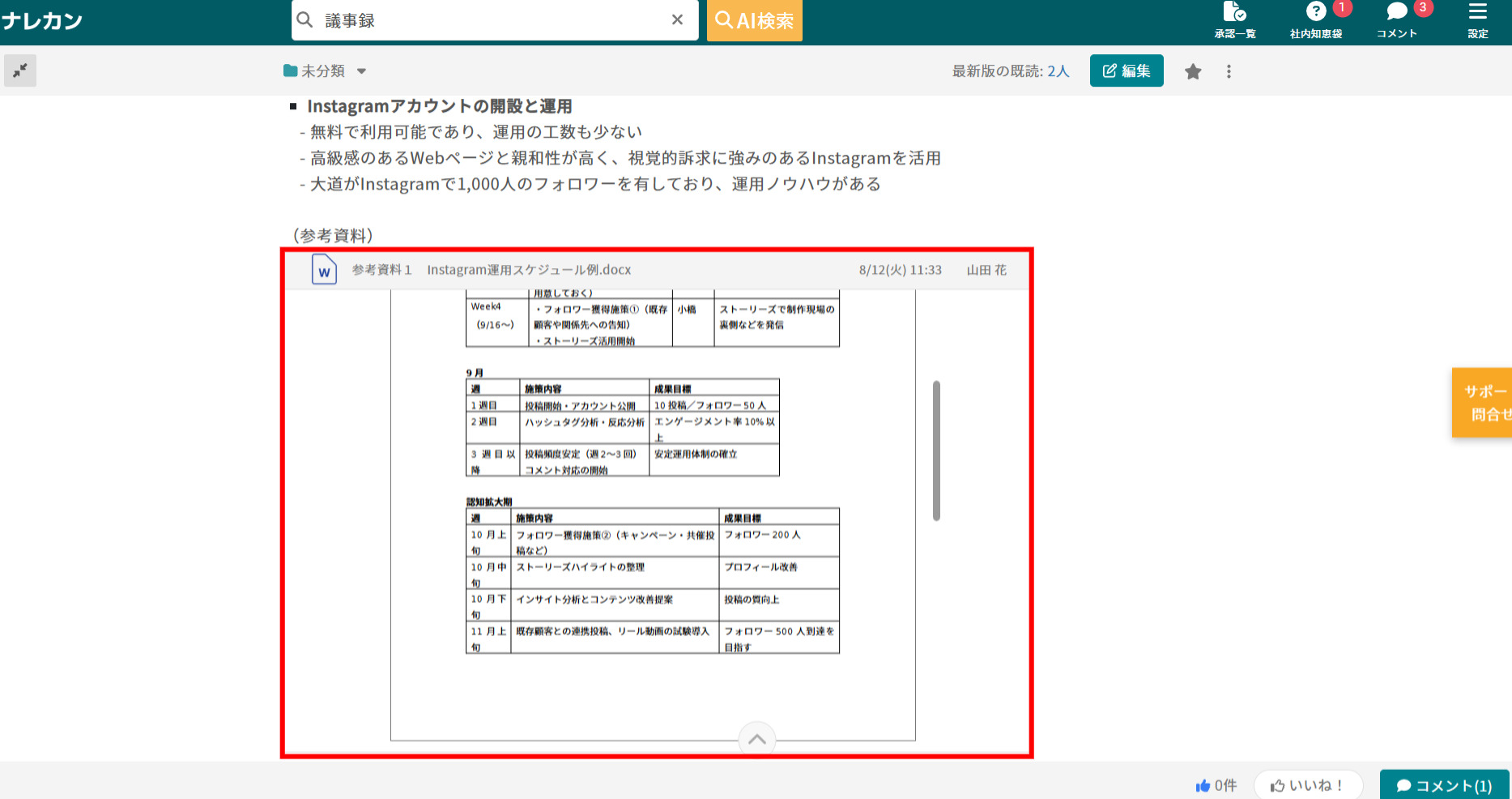
Task: Expand the 未分類 folder dropdown arrow
Action: (361, 71)
